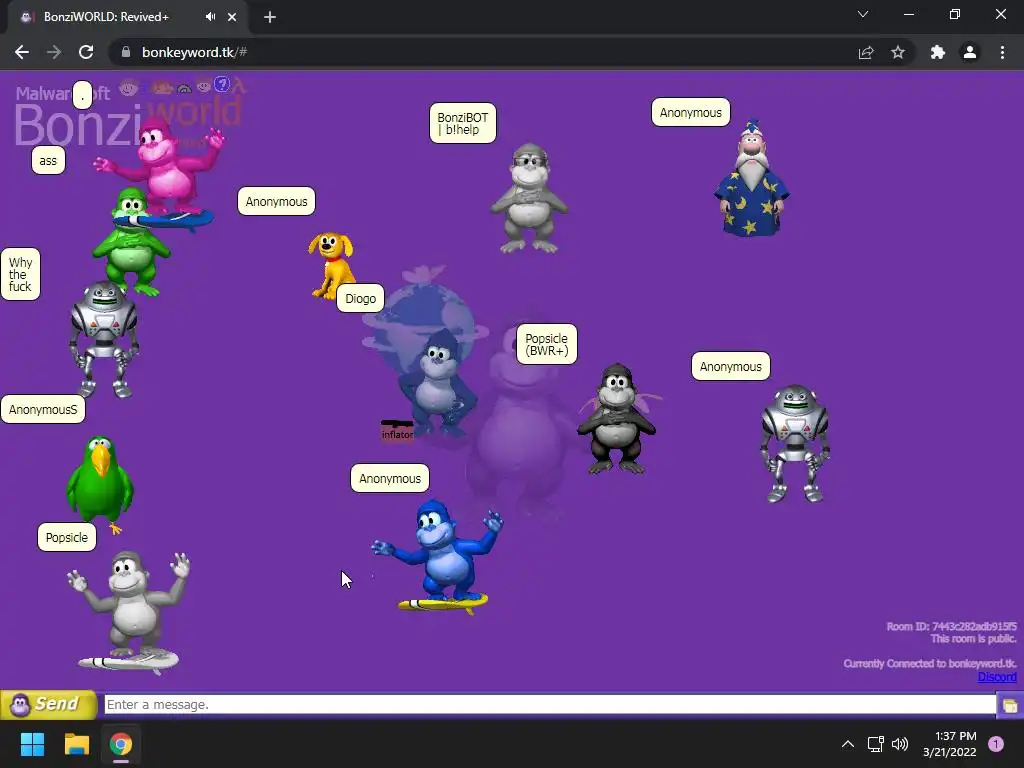Open the clock showing 1:37 PM
This screenshot has width=1024, height=768.
(x=950, y=744)
